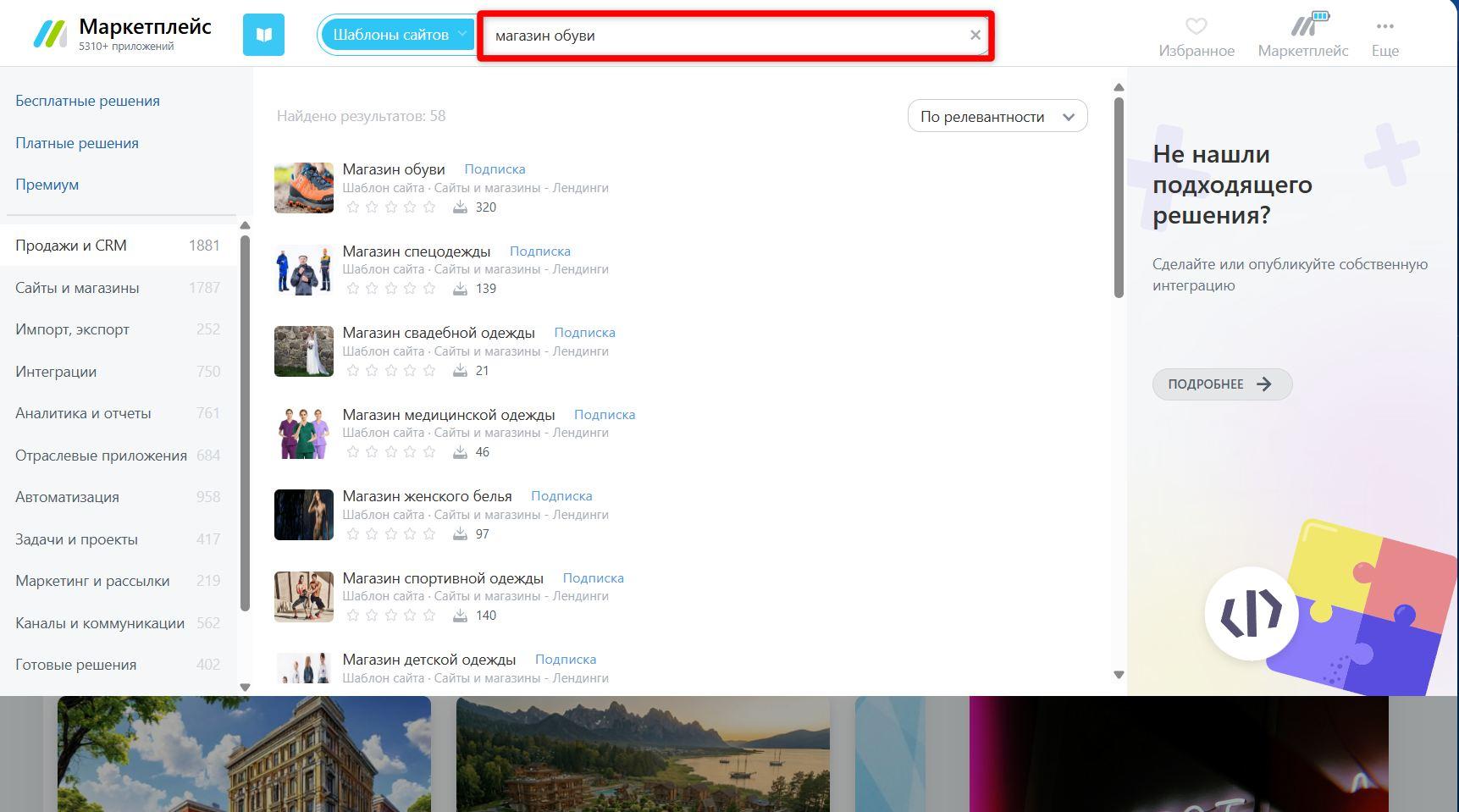Open the По релевантности sort dropdown

pos(997,117)
